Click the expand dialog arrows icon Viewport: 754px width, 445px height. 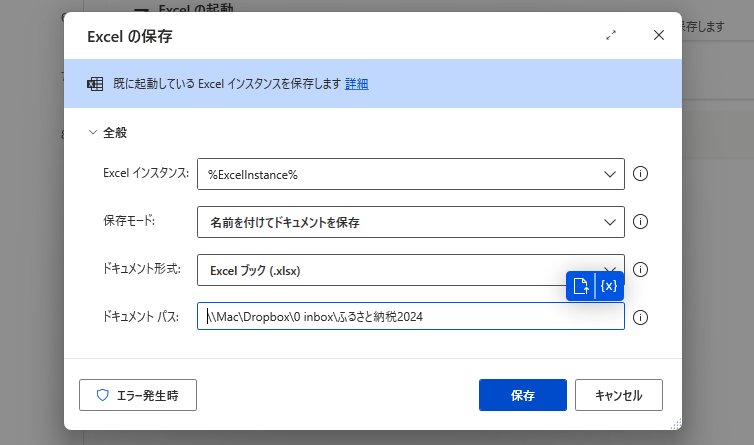(611, 35)
